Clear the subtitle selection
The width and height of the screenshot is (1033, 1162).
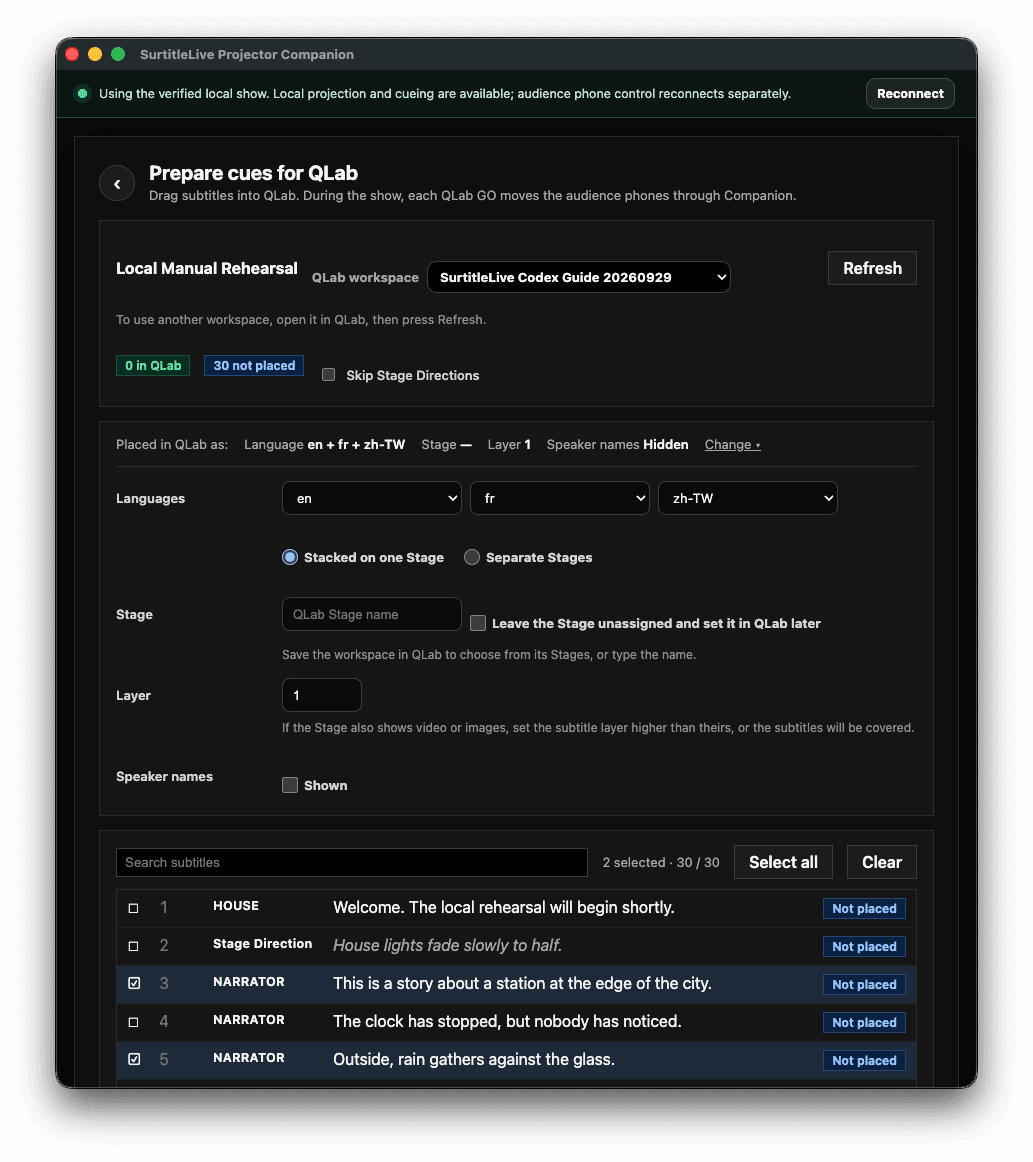[882, 863]
